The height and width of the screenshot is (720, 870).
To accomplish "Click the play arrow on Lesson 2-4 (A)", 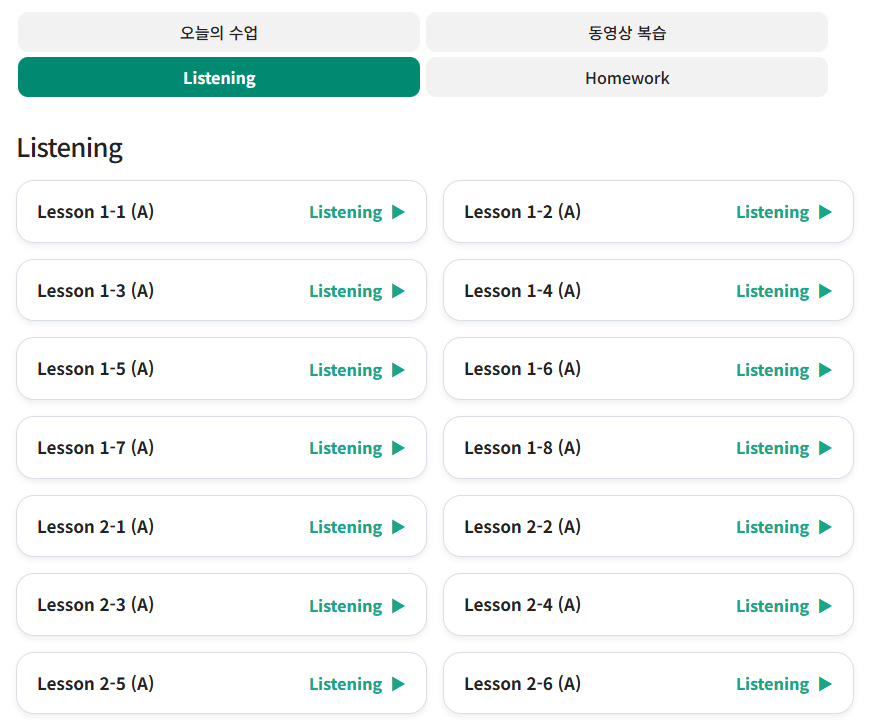I will [x=826, y=605].
